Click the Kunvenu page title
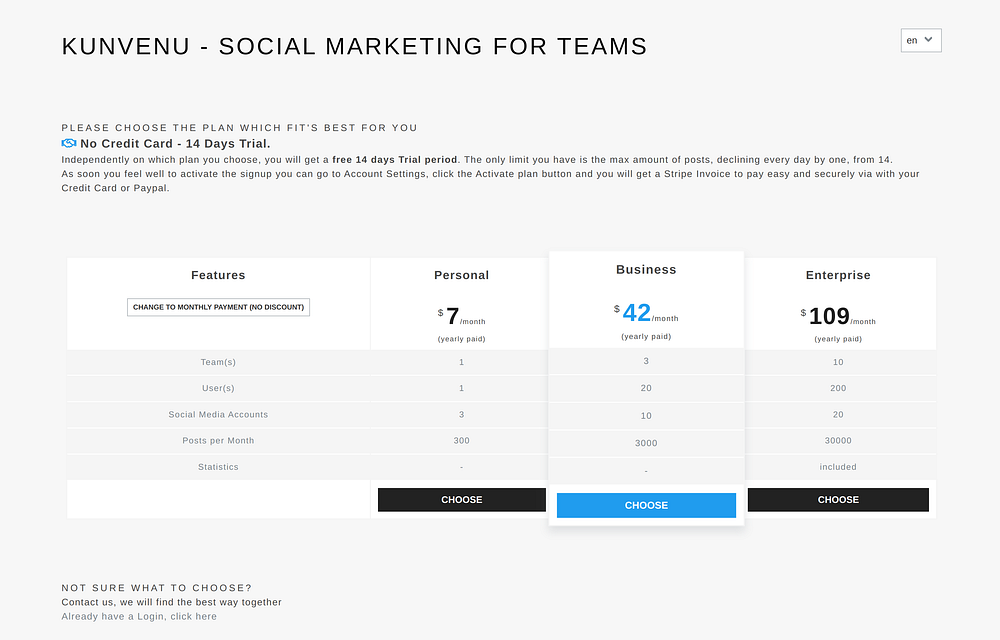This screenshot has width=1000, height=640. tap(354, 46)
